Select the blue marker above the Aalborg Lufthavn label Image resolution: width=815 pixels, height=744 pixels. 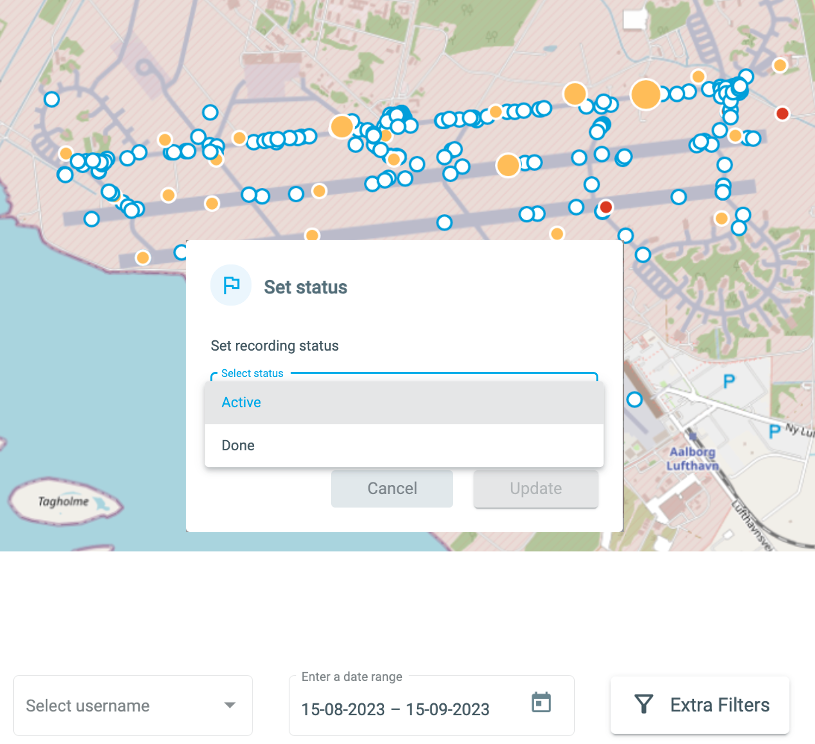pyautogui.click(x=635, y=399)
